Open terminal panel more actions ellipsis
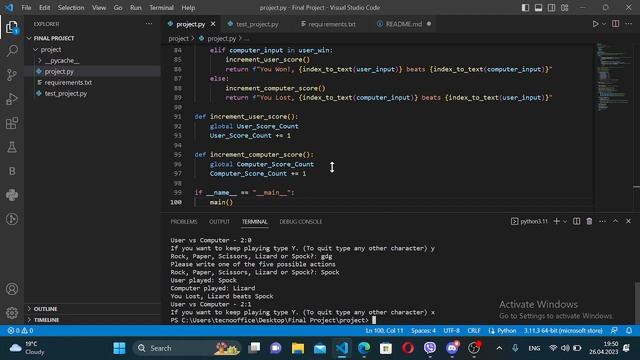This screenshot has height=360, width=640. tap(602, 221)
